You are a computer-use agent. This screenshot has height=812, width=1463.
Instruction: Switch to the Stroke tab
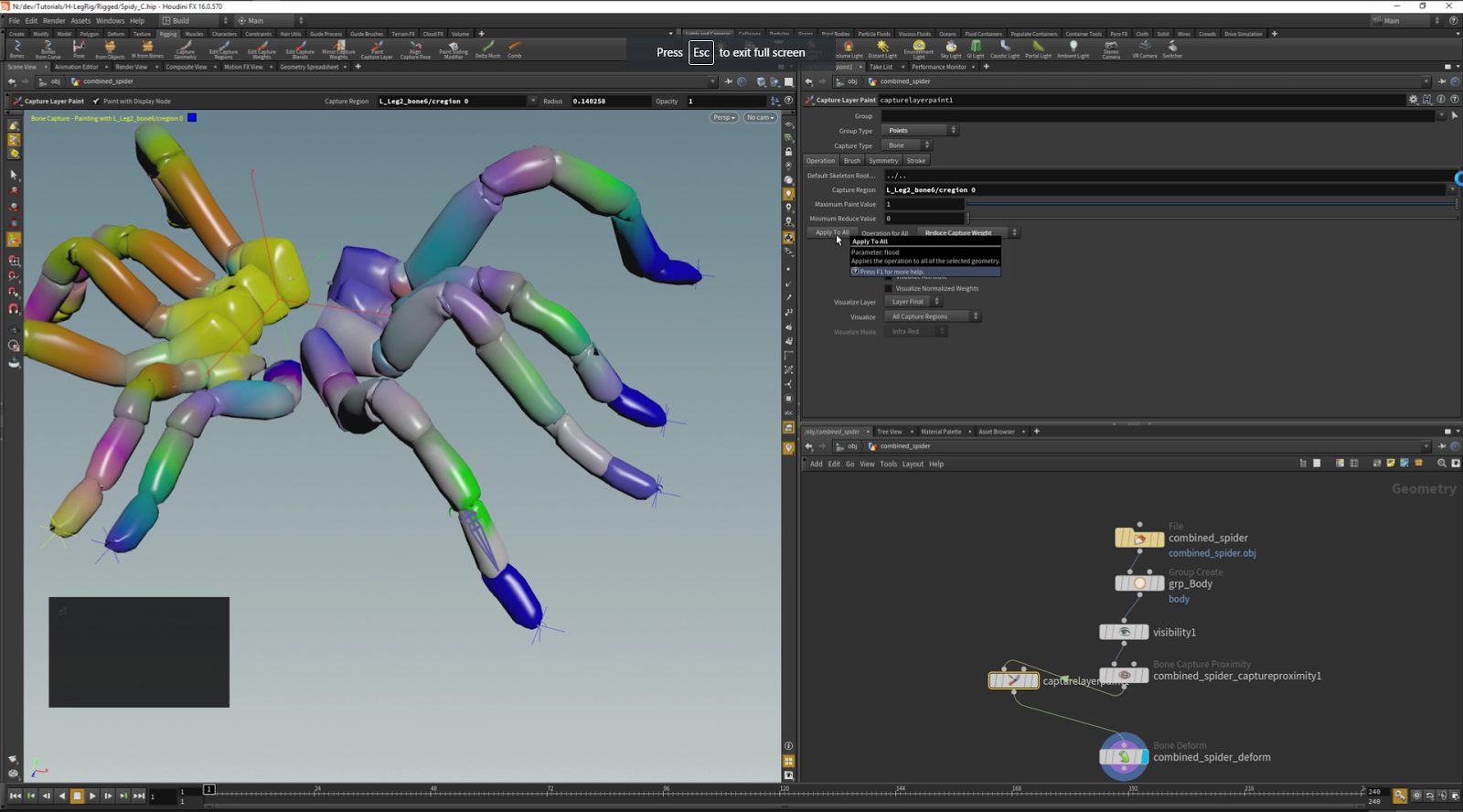(916, 161)
